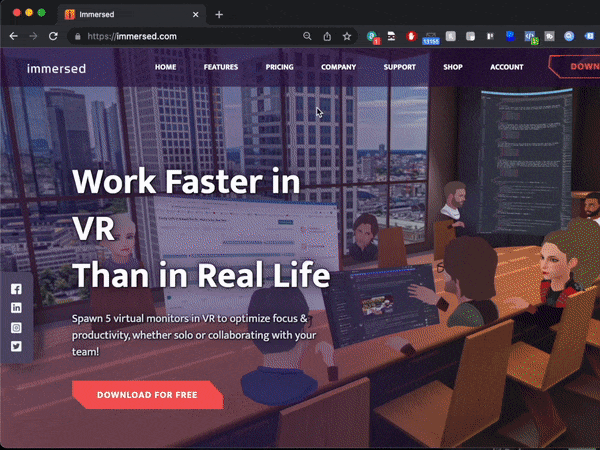Expand the SUPPORT nav menu
The width and height of the screenshot is (600, 450).
pos(399,67)
